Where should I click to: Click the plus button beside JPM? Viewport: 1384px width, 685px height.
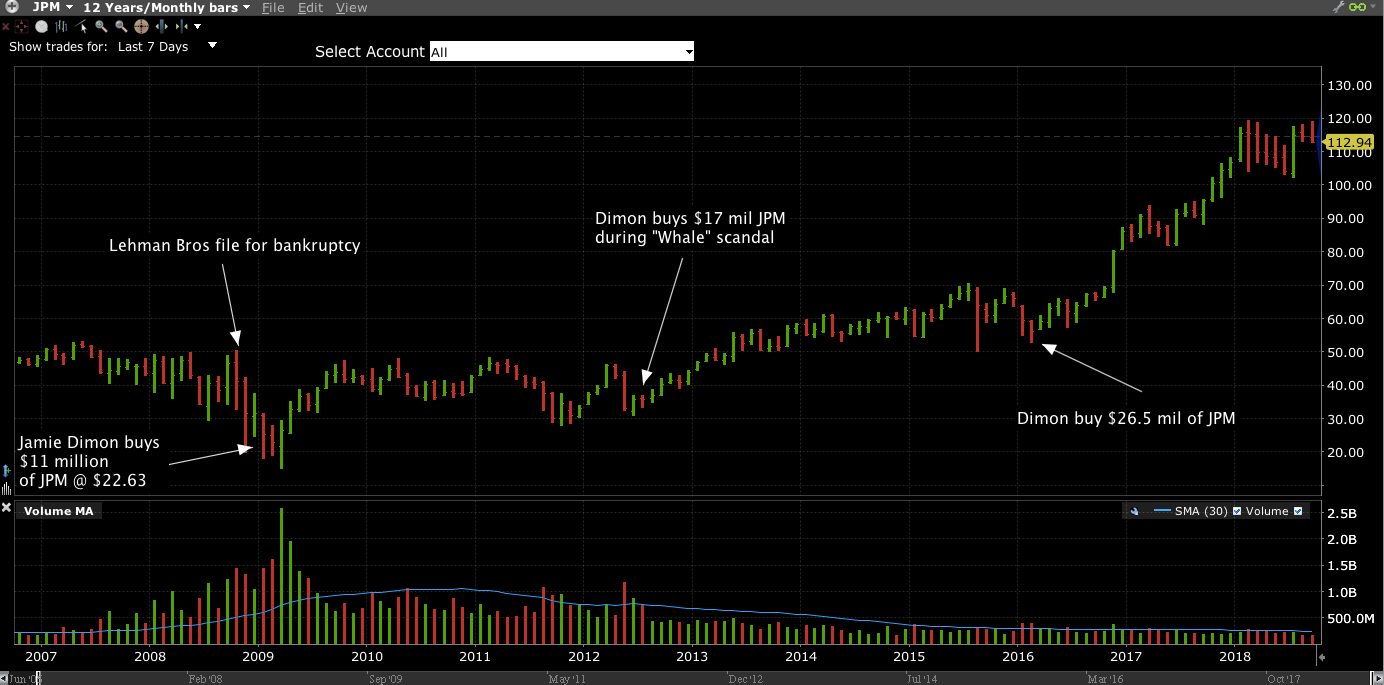coord(11,7)
